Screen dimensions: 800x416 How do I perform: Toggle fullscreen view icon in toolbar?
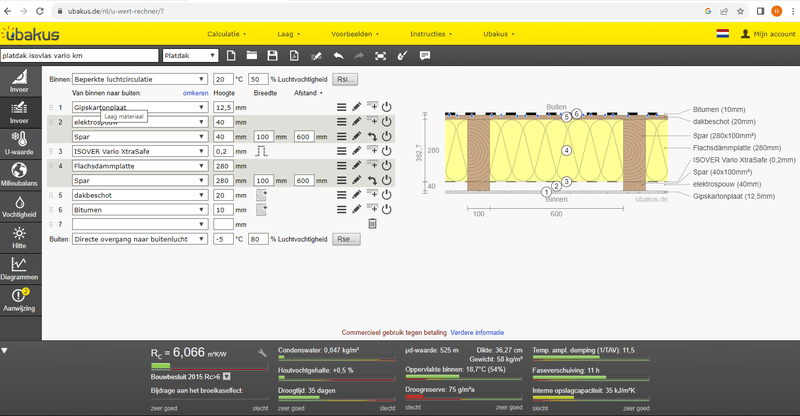tap(381, 56)
